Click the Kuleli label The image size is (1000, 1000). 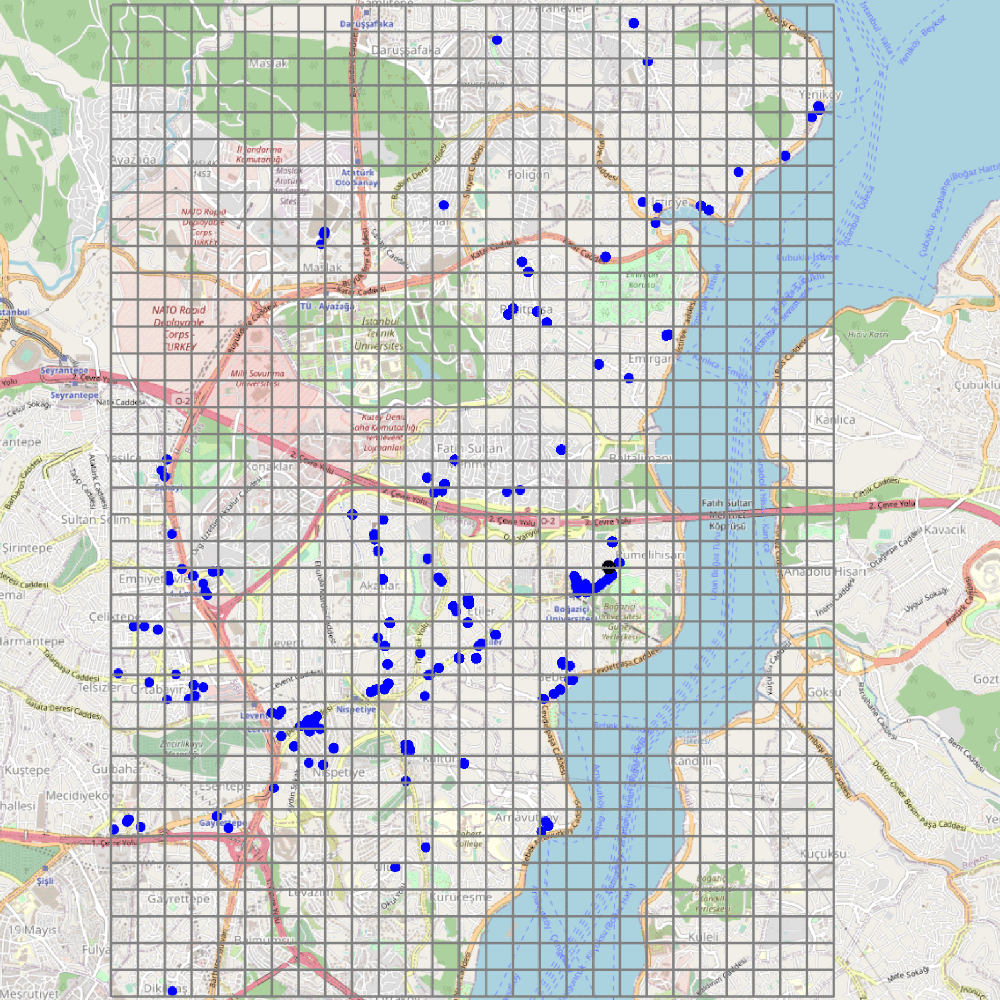[x=703, y=937]
